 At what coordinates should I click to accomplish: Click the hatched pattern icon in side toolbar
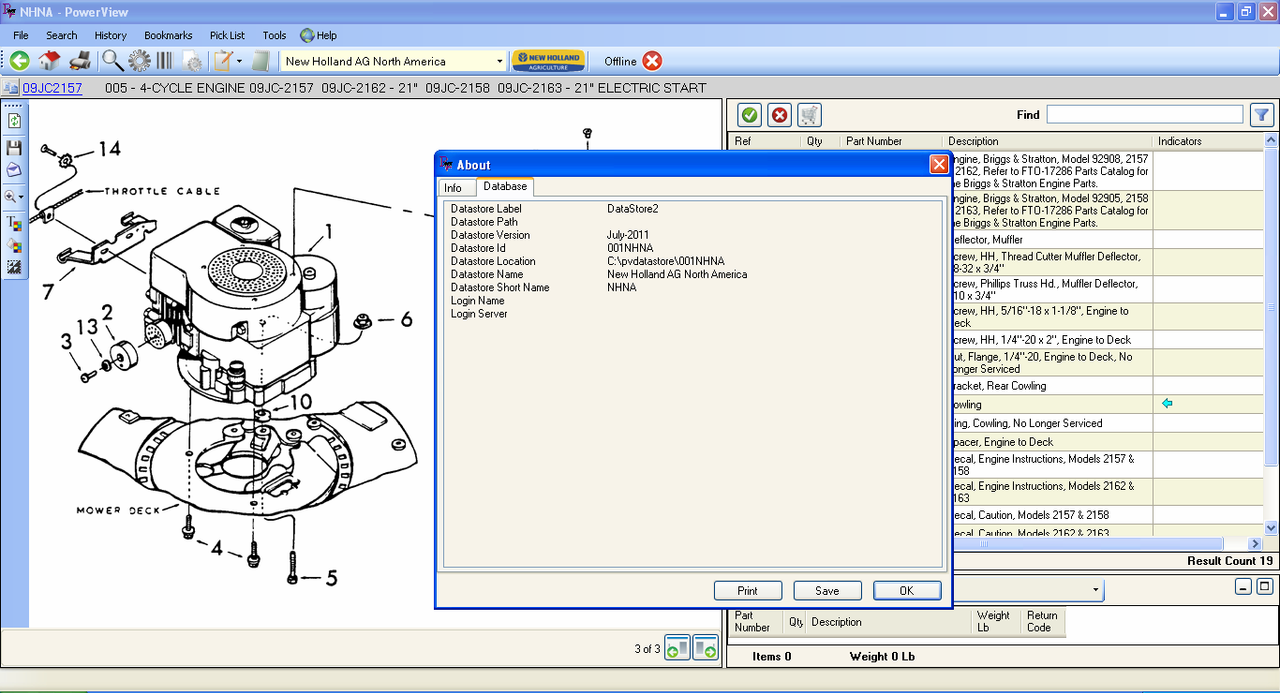pos(14,267)
